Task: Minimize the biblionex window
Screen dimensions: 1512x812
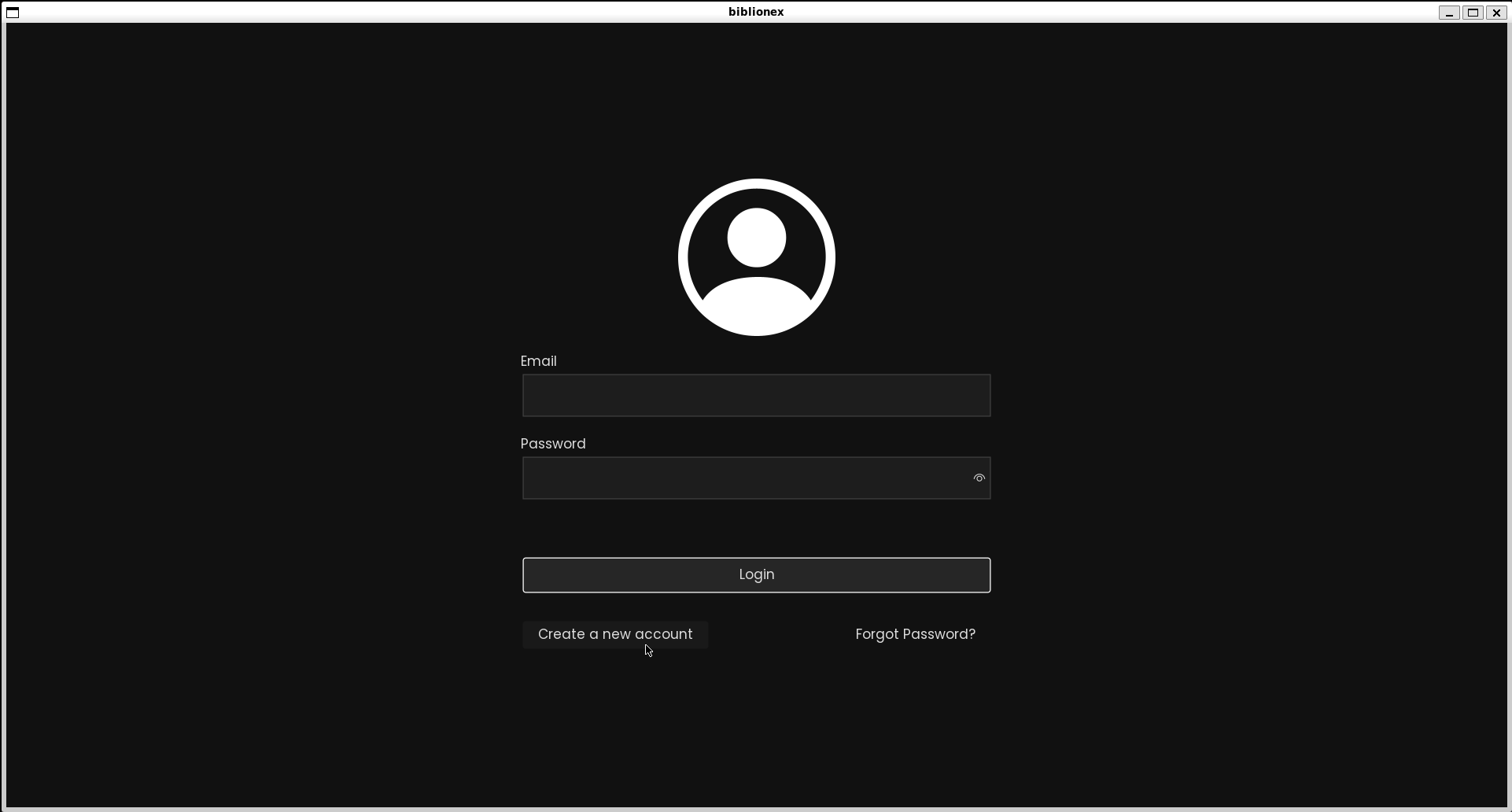Action: click(x=1449, y=13)
